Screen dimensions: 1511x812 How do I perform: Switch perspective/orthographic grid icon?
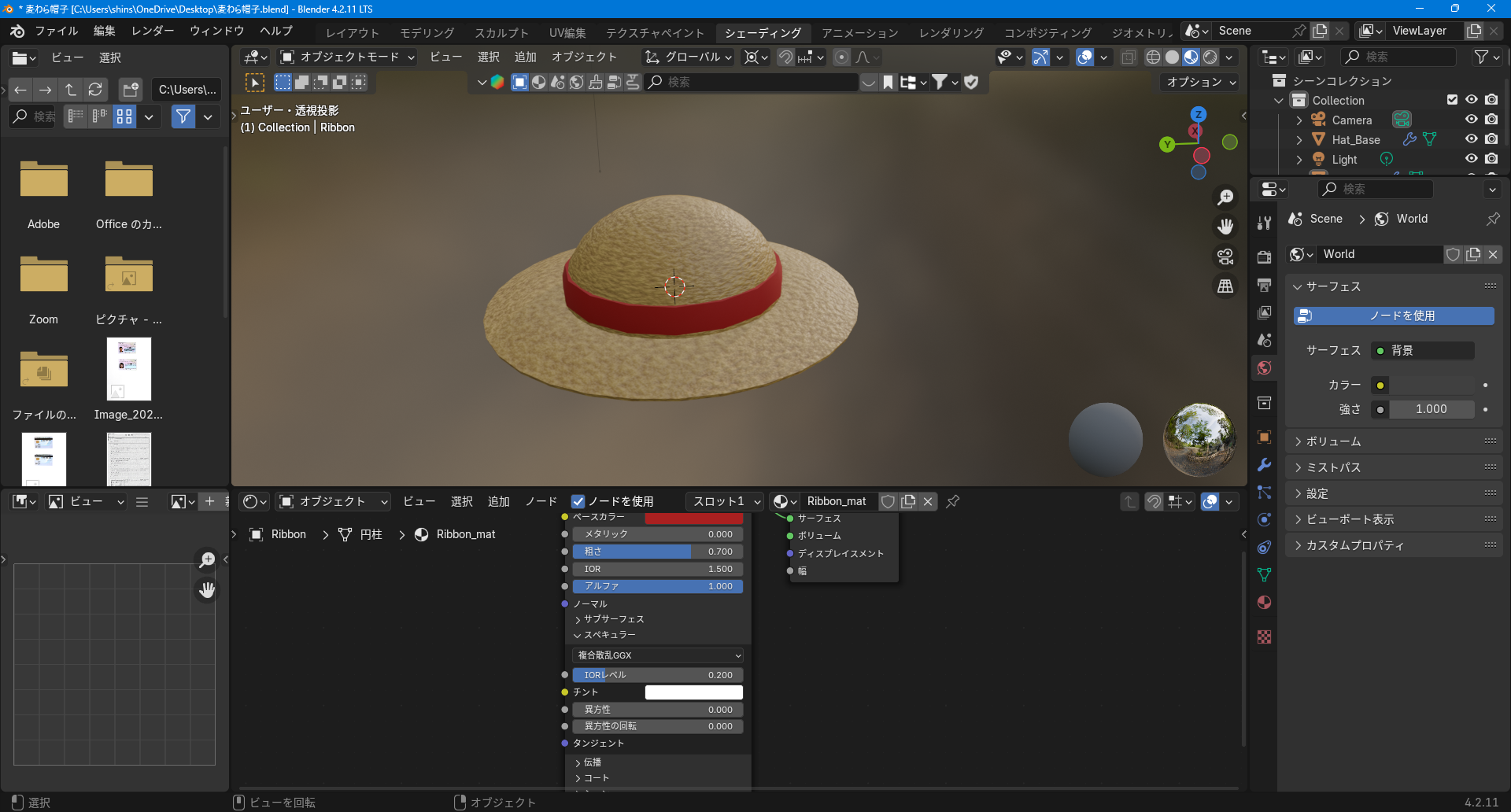point(1225,286)
